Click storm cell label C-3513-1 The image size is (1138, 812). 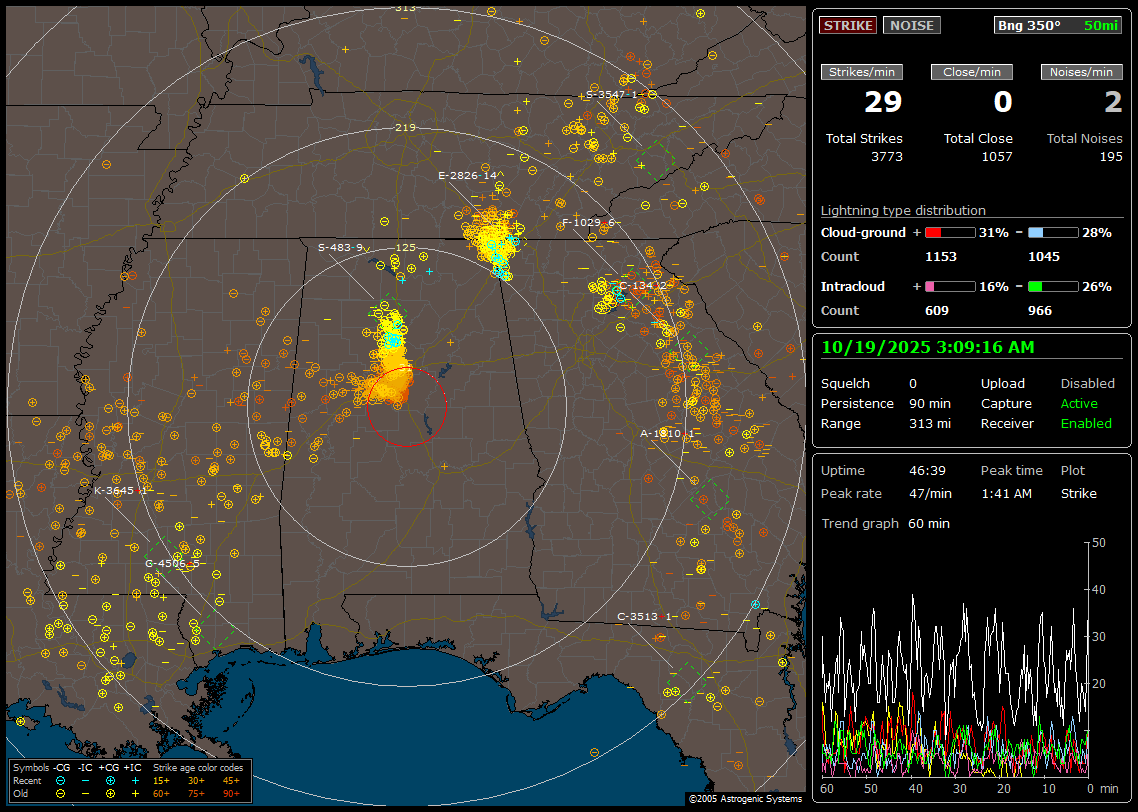[x=645, y=617]
